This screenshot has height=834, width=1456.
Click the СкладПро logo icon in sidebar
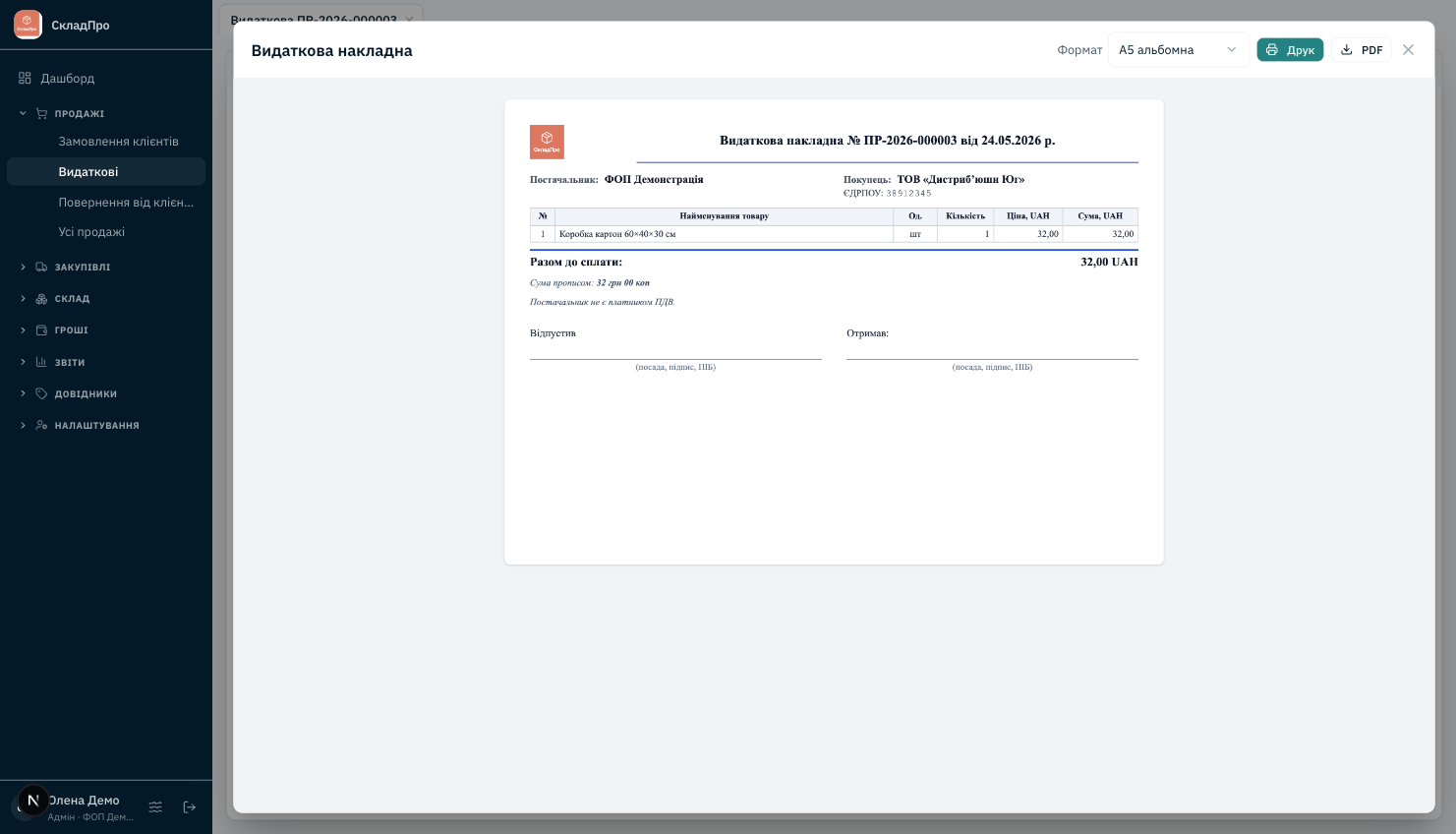pyautogui.click(x=28, y=25)
